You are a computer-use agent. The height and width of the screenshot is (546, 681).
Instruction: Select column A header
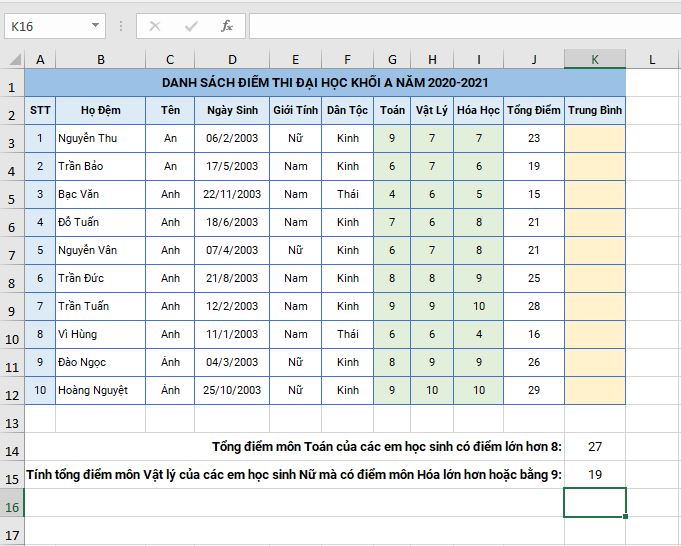(x=40, y=60)
